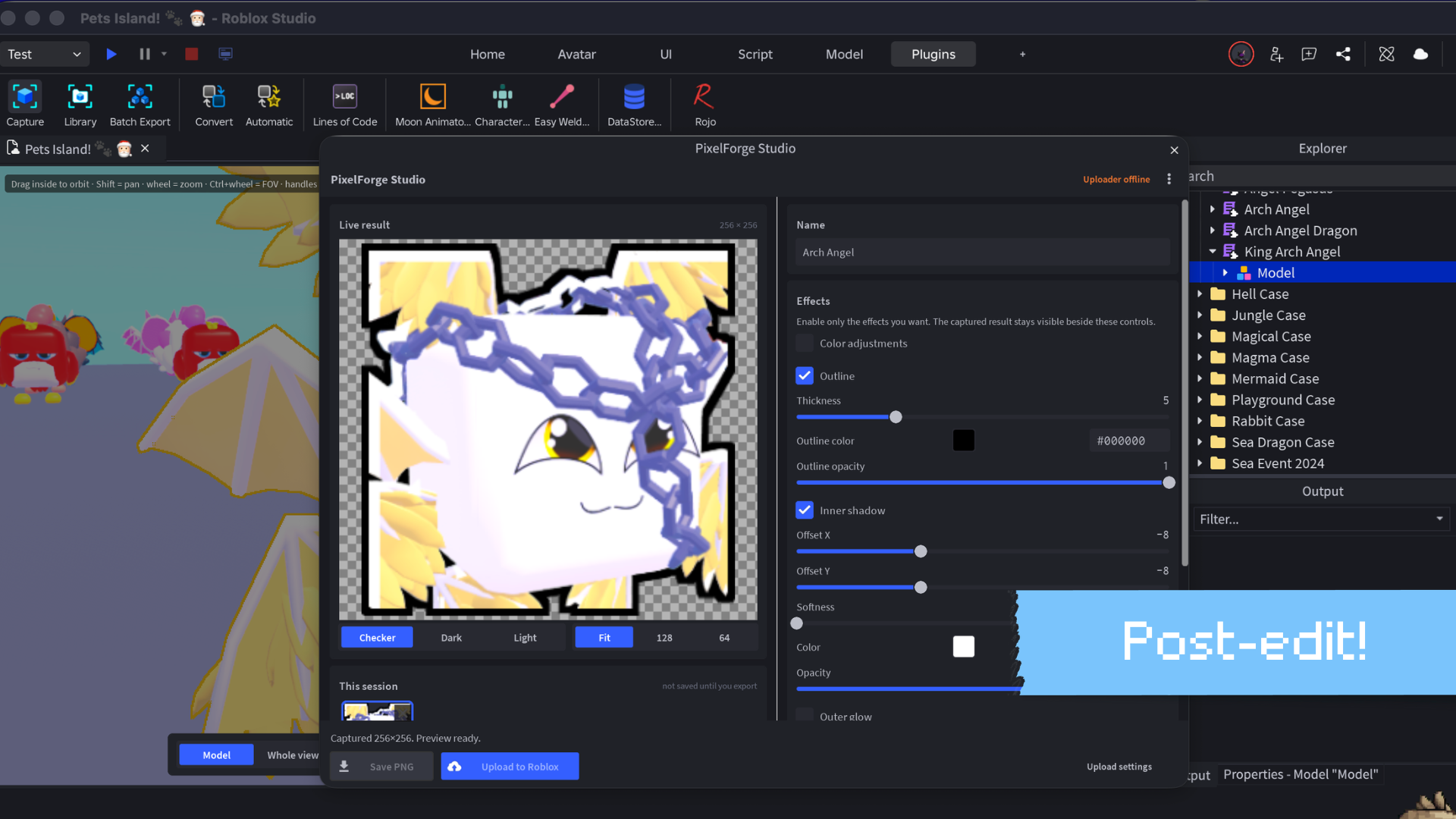Enable the Outer glow checkbox

pyautogui.click(x=805, y=715)
